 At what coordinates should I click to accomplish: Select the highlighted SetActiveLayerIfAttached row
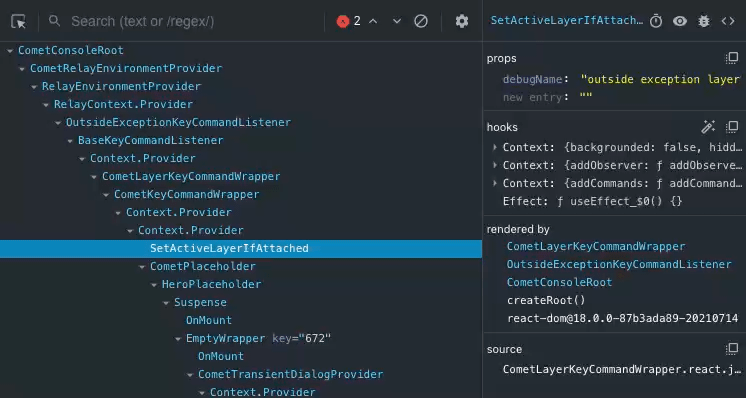pyautogui.click(x=241, y=249)
